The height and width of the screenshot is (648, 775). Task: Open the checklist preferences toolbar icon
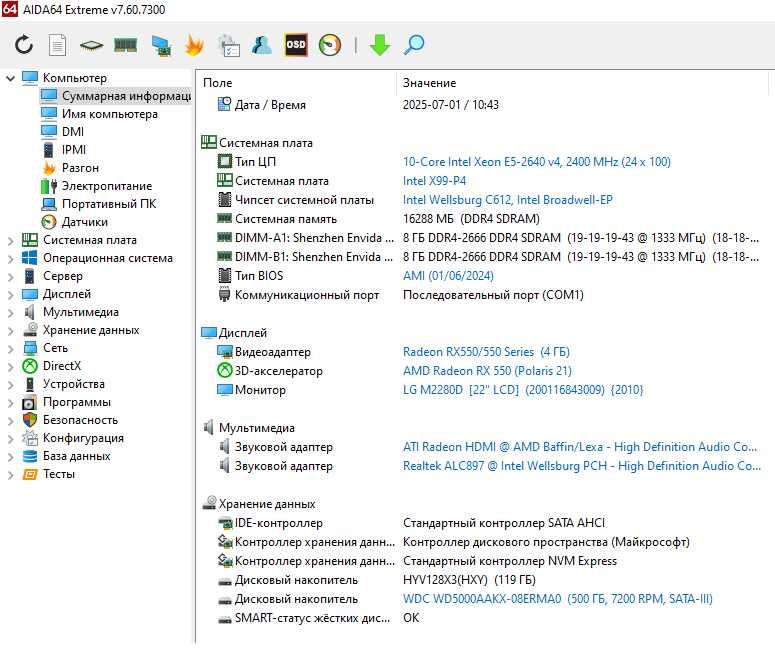point(229,45)
